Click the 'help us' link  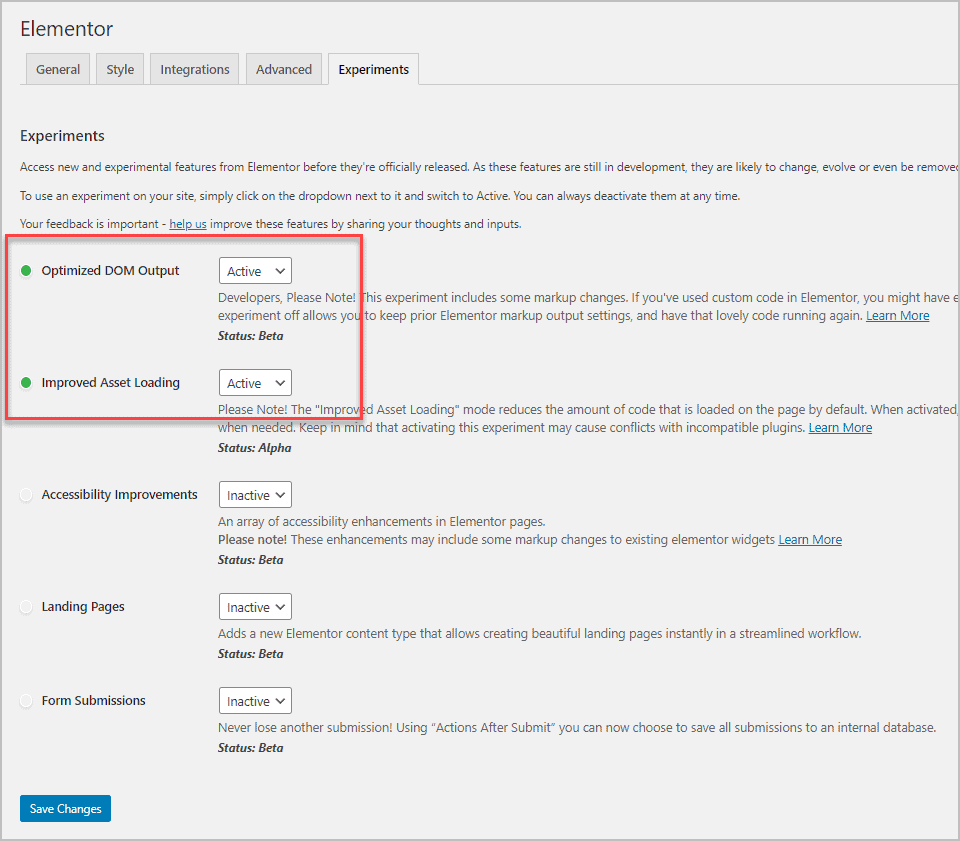(x=187, y=223)
